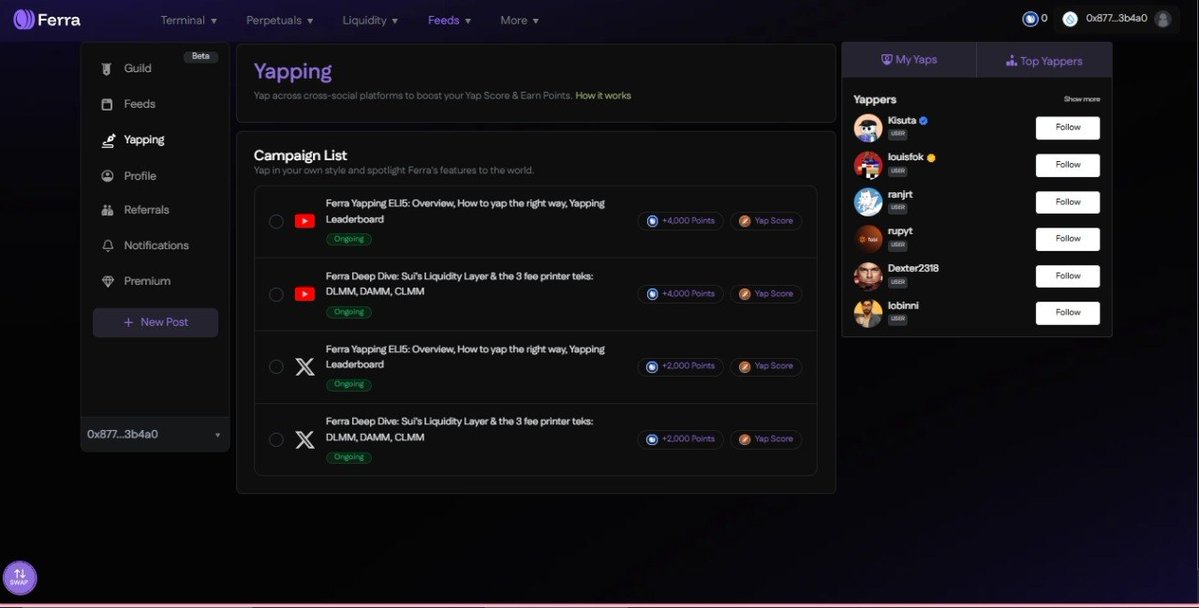Click the New Post button
This screenshot has width=1199, height=608.
[155, 323]
